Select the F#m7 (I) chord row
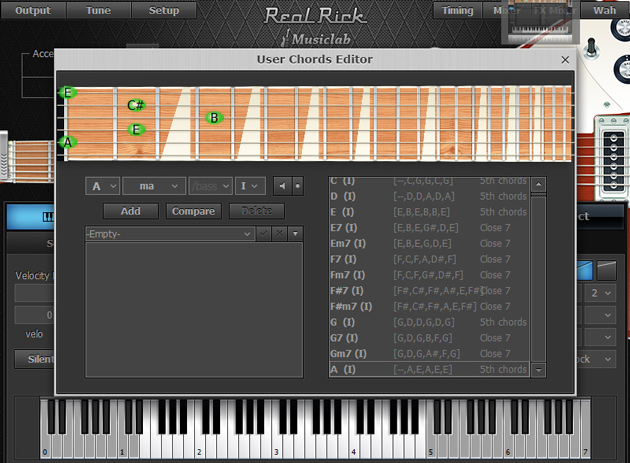This screenshot has width=630, height=463. point(429,306)
